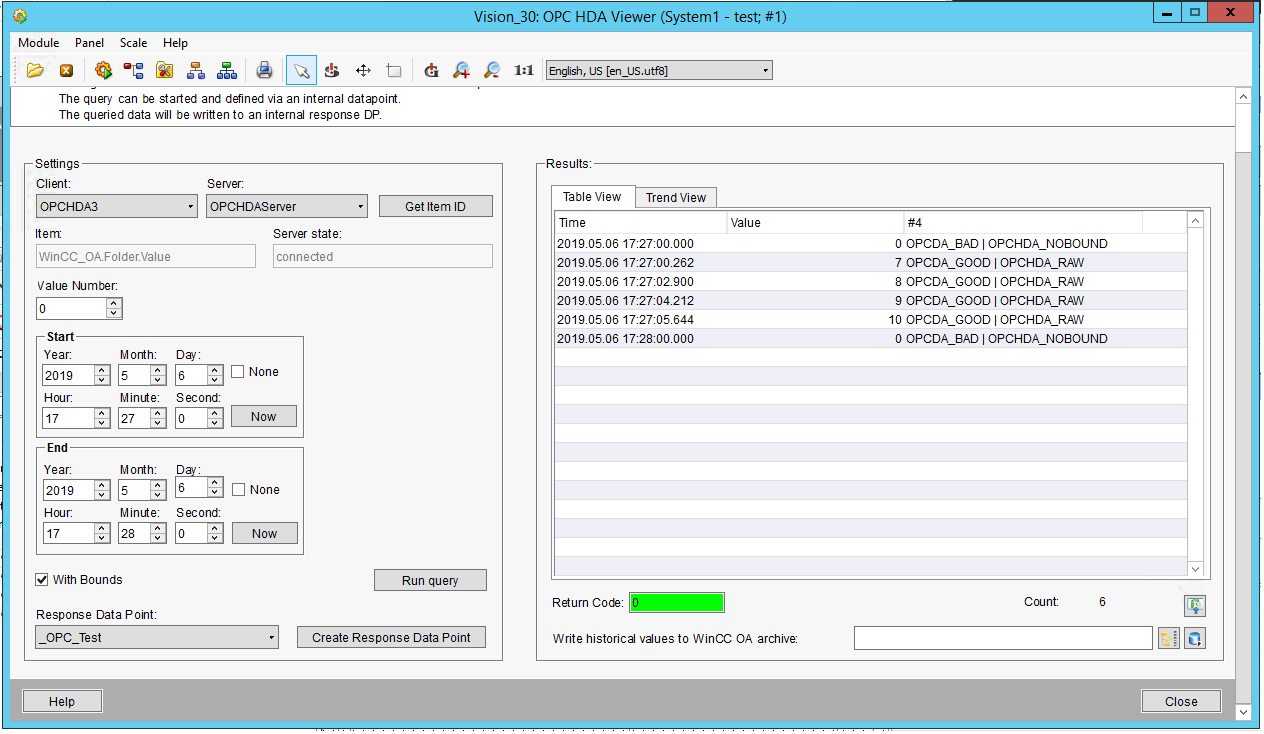Click the open folder toolbar icon
This screenshot has width=1264, height=734.
click(35, 70)
